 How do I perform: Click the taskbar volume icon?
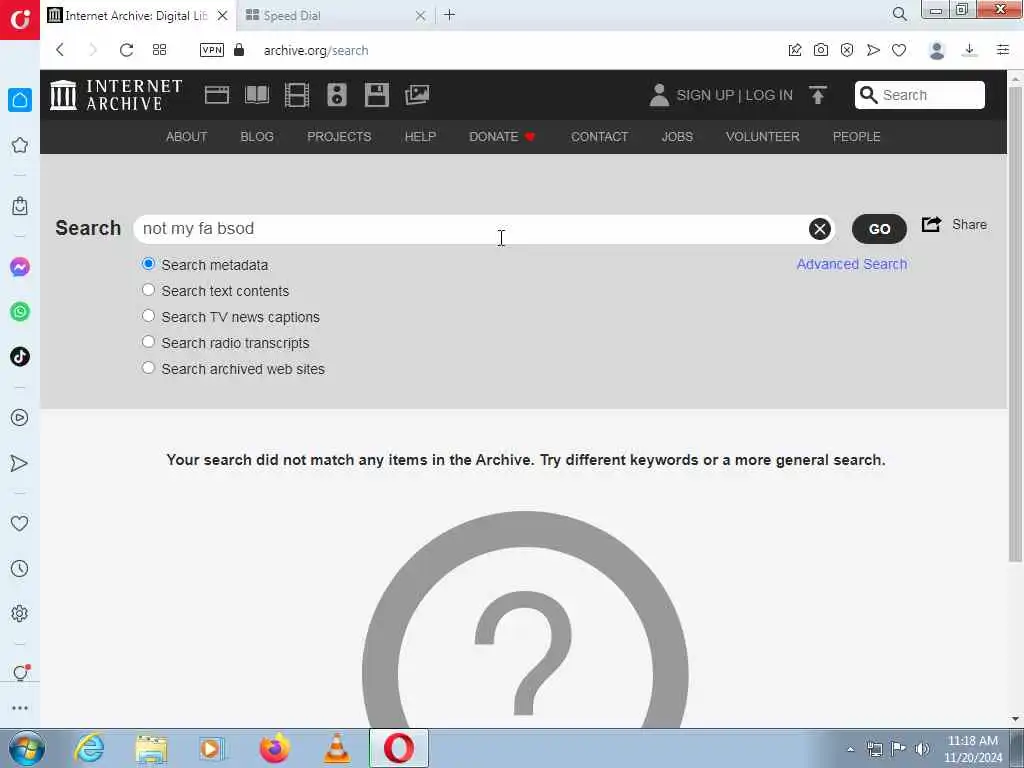[922, 748]
